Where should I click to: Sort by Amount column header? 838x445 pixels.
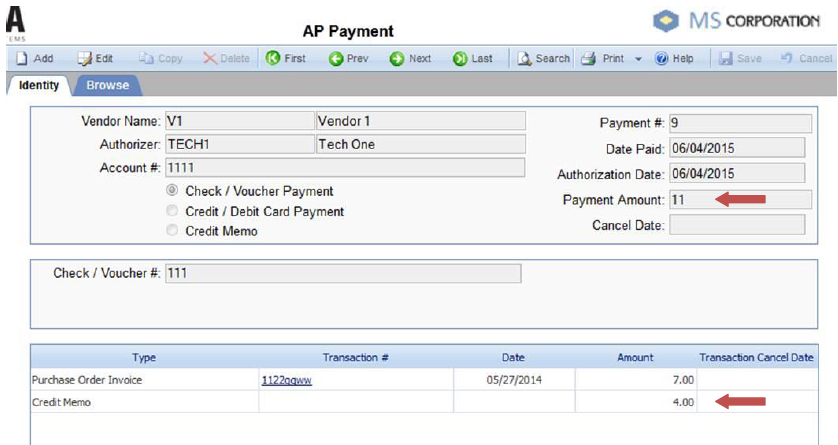click(x=635, y=357)
